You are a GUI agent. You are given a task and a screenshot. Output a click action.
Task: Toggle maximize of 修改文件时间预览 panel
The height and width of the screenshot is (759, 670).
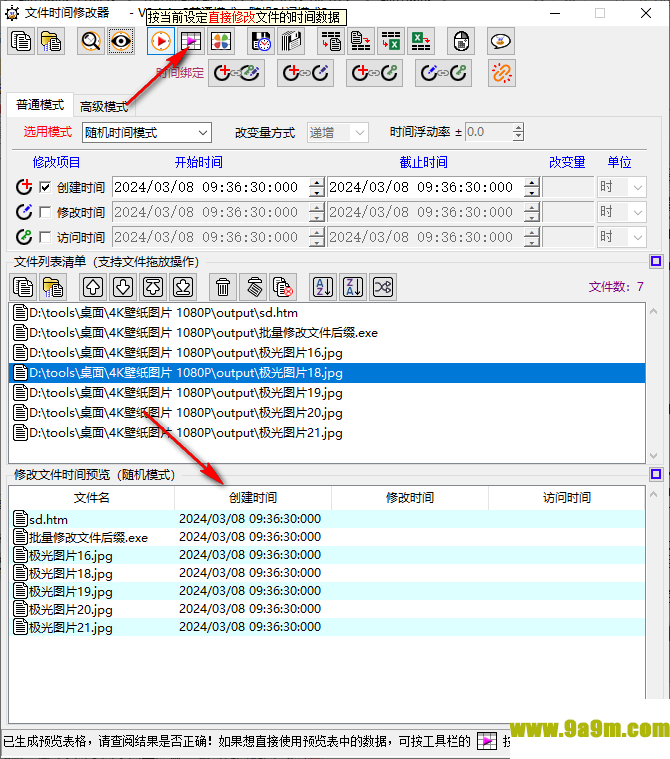[x=656, y=474]
